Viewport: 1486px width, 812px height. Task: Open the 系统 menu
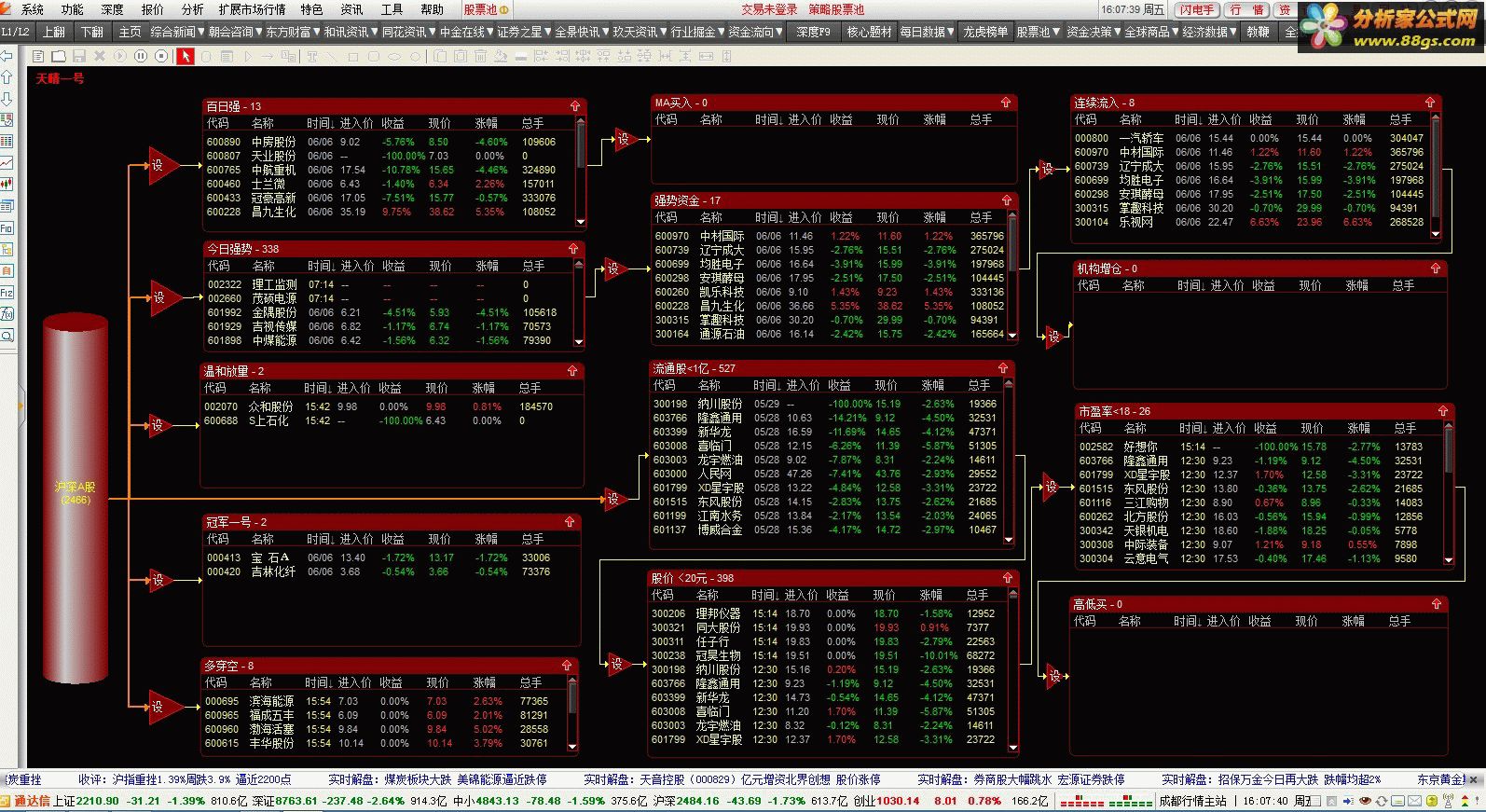pos(33,9)
